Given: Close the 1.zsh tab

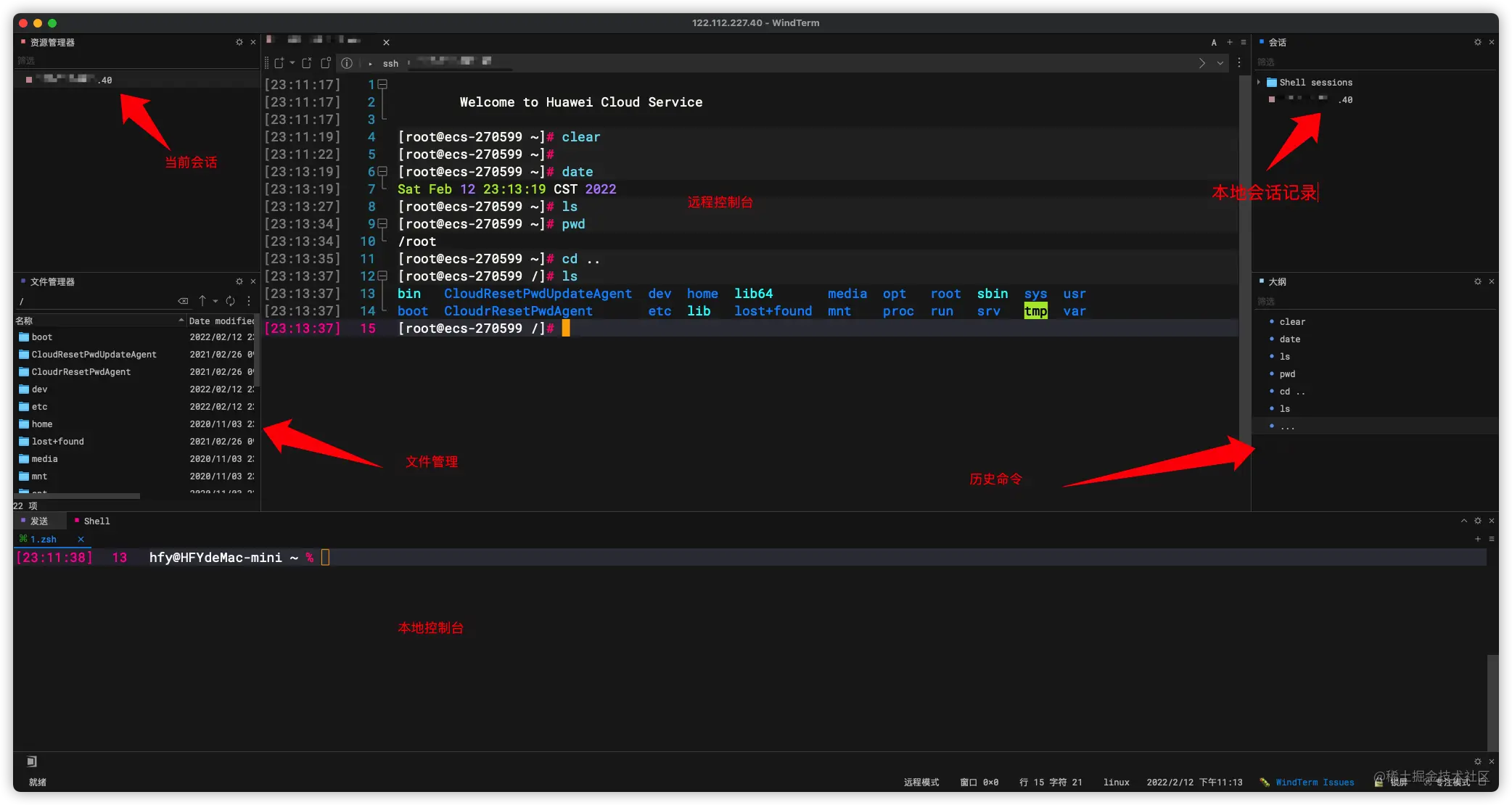Looking at the screenshot, I should pyautogui.click(x=81, y=539).
